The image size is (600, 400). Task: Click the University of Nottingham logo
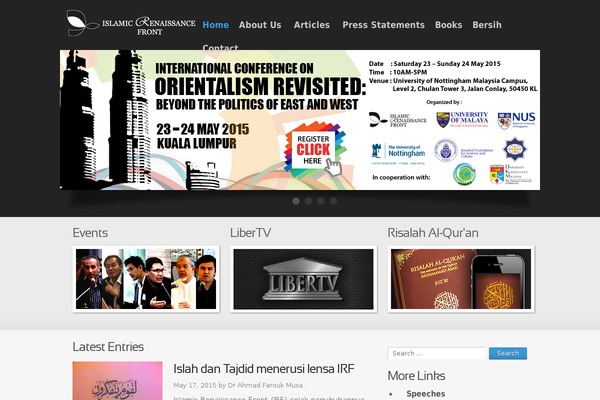coord(398,153)
